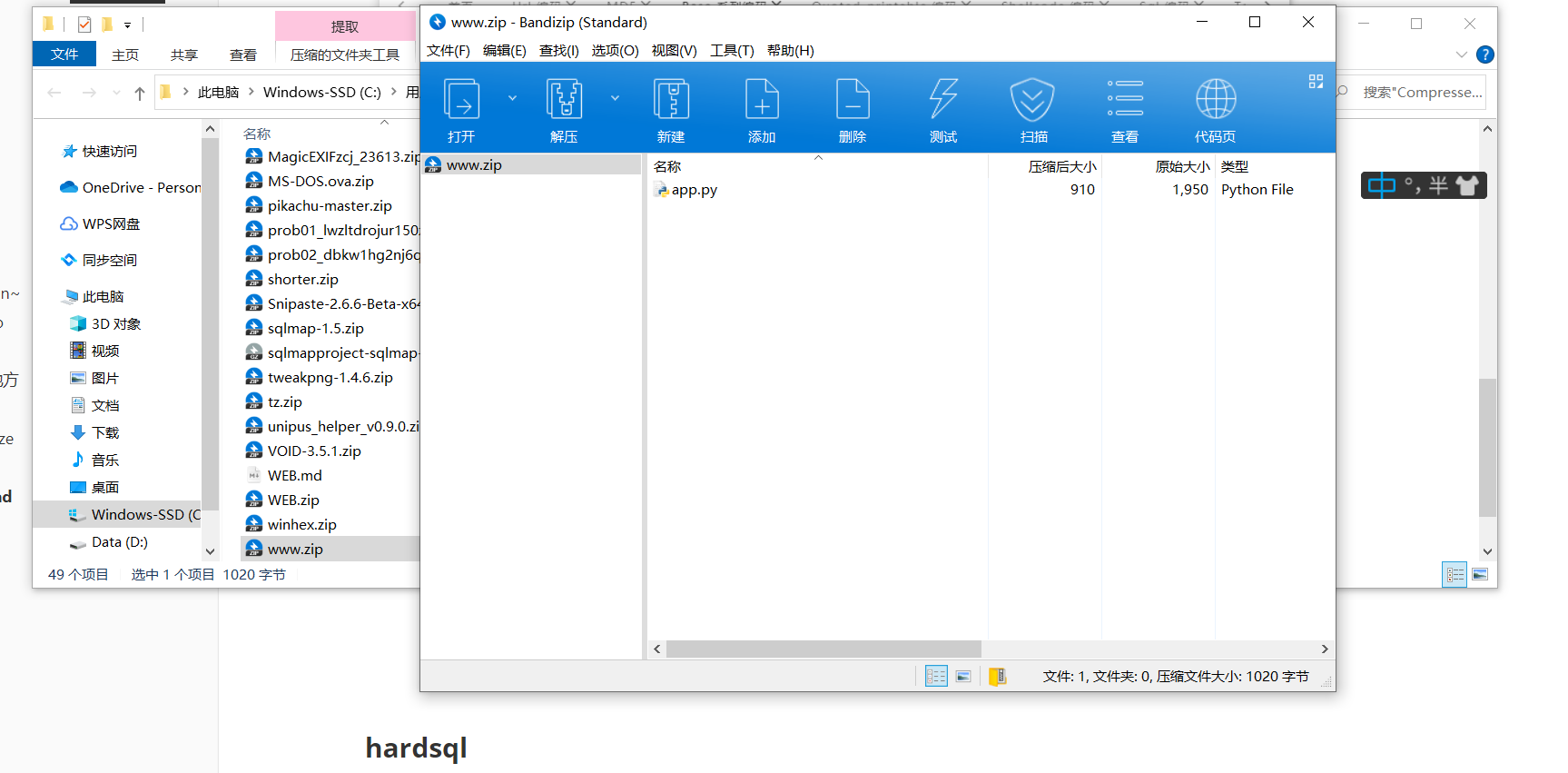The height and width of the screenshot is (773, 1568).
Task: Click Explorer navigation pane scroll down arrow
Action: click(211, 550)
